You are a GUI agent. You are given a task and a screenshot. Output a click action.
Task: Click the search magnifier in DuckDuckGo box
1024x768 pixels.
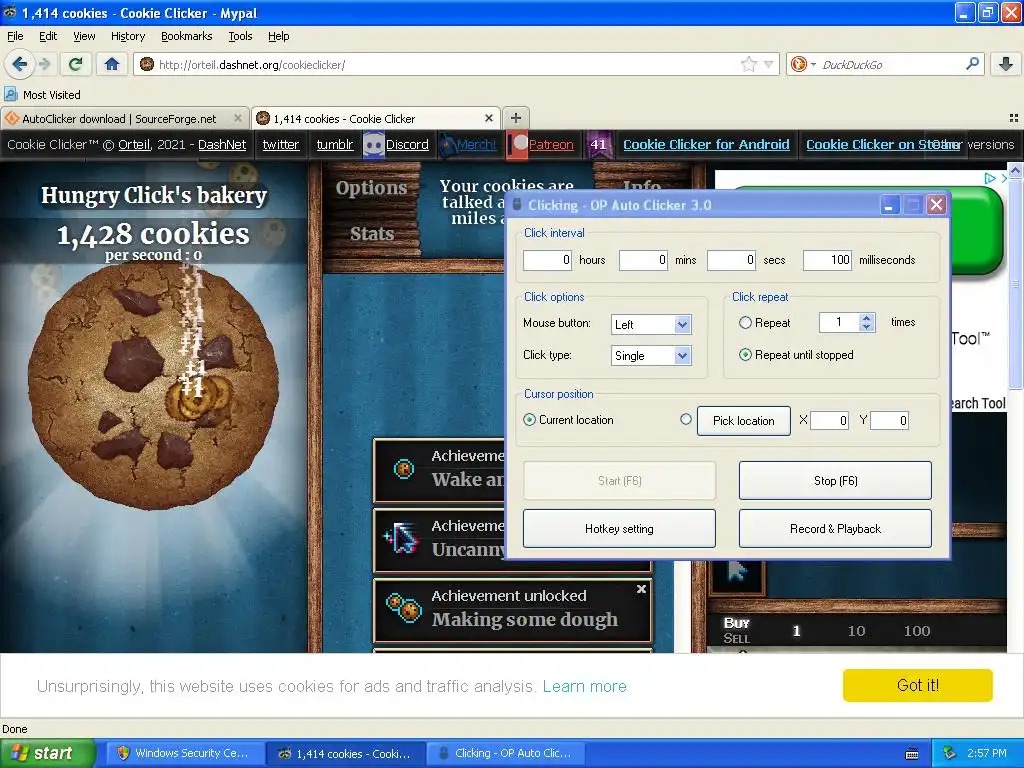point(972,64)
